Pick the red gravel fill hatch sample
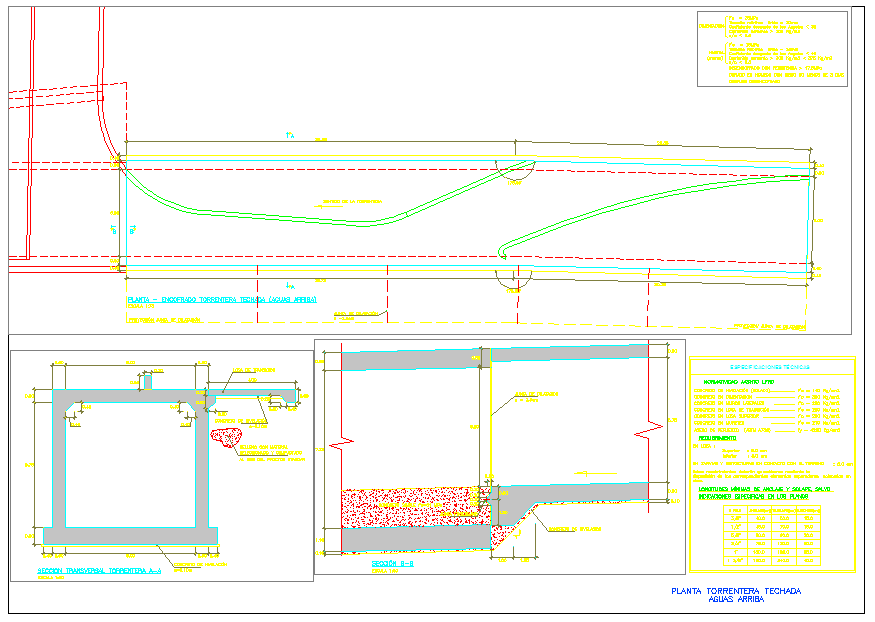 click(x=233, y=437)
